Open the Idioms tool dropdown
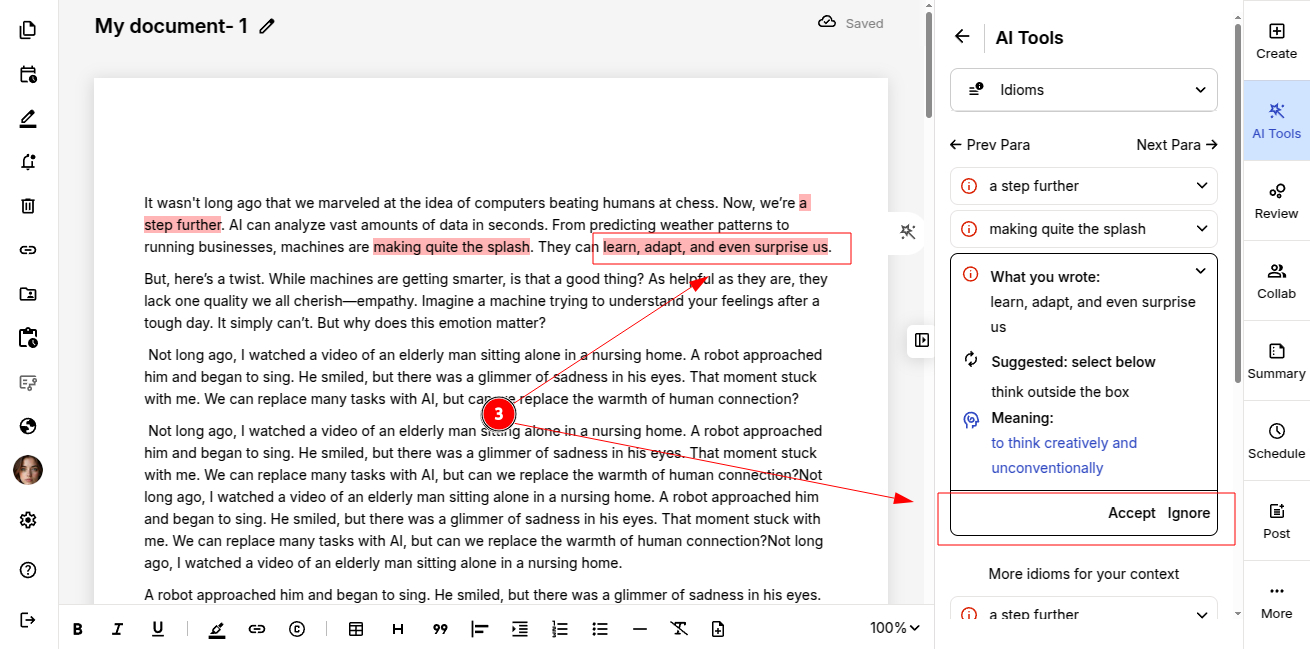This screenshot has height=649, width=1310. point(1083,90)
